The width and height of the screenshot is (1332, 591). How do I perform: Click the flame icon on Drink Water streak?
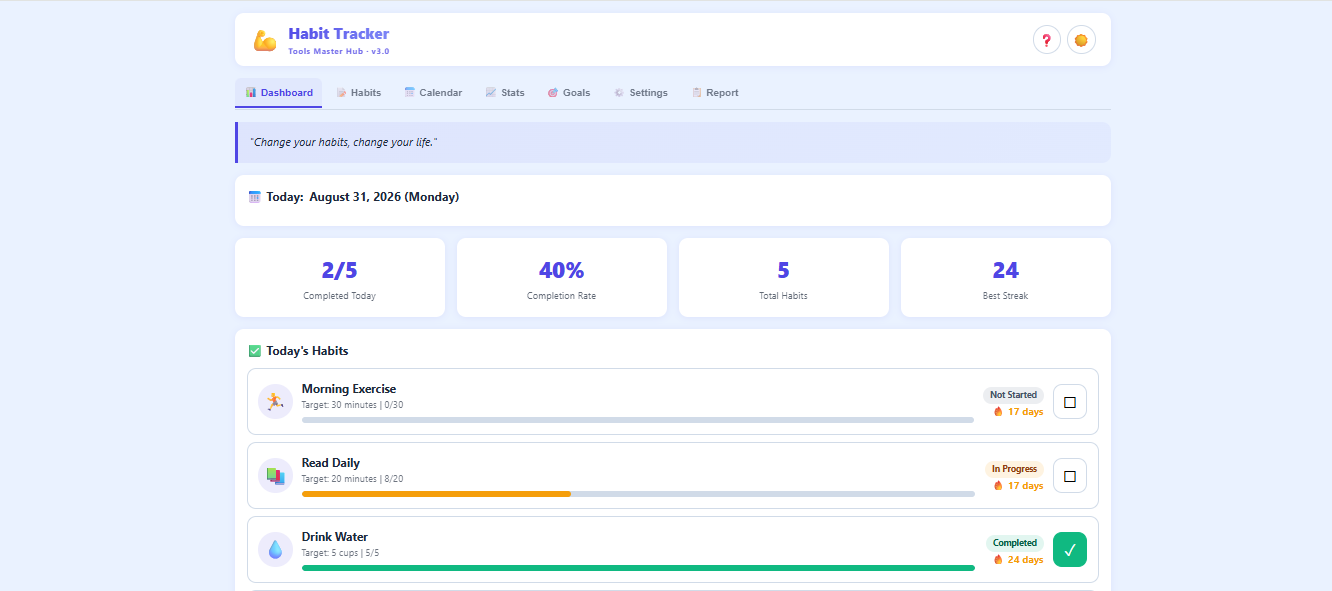click(x=998, y=560)
